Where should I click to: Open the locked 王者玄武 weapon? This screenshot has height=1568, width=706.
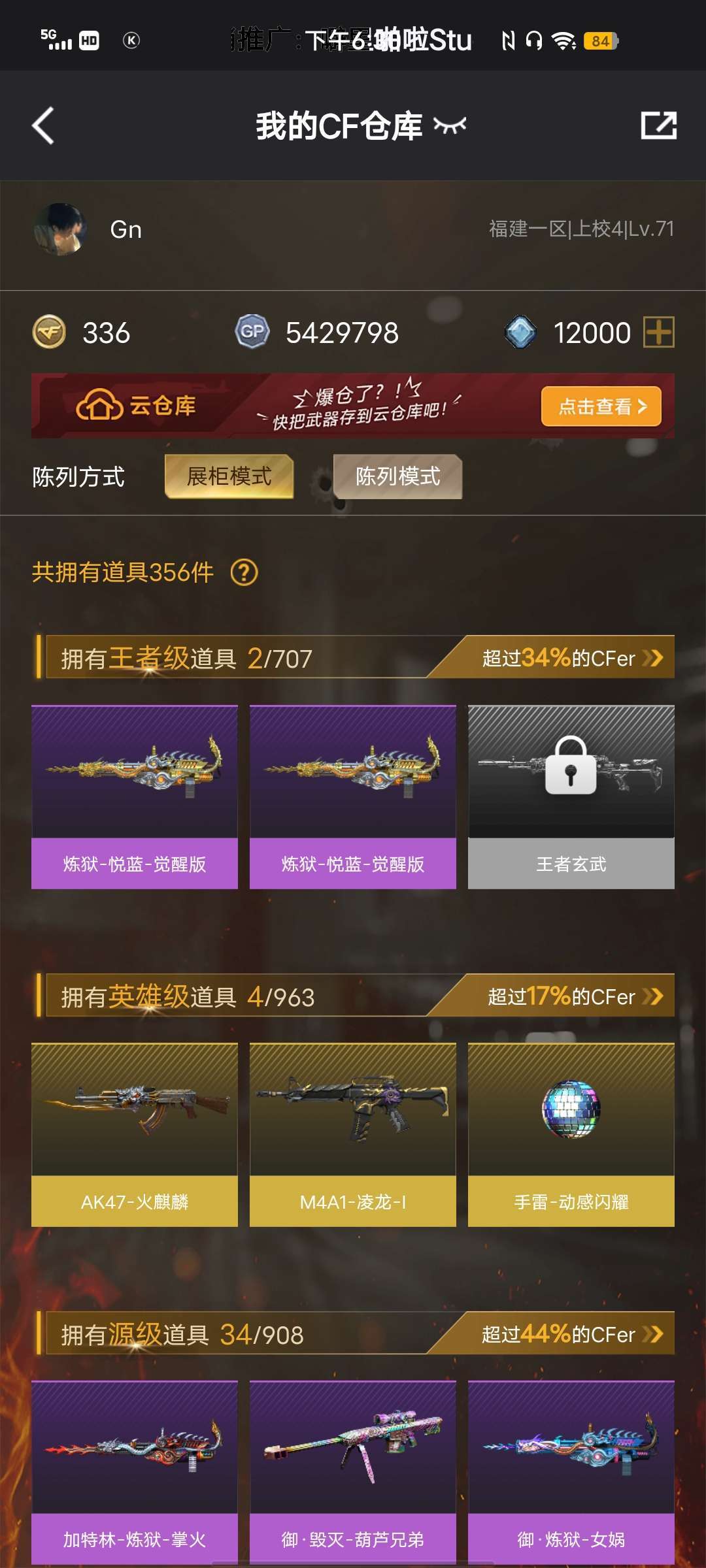coord(571,797)
